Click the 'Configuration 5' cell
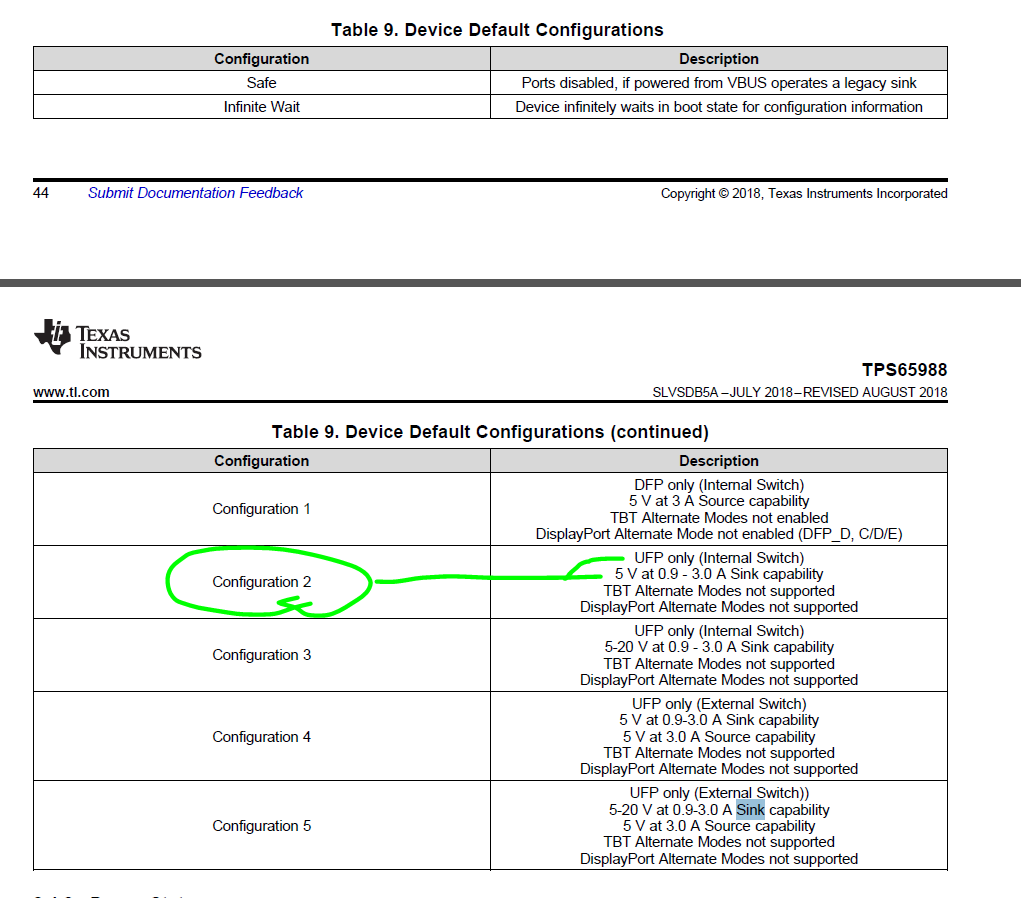Screen dimensions: 1021x898 261,826
